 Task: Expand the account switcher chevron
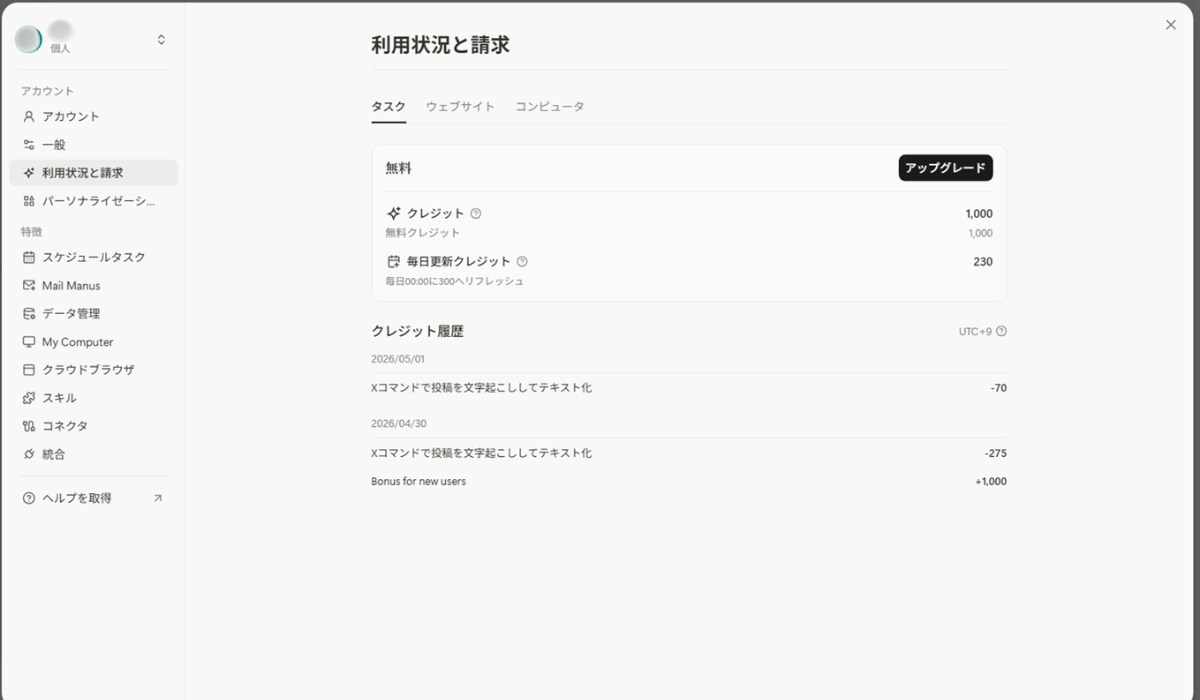coord(162,40)
